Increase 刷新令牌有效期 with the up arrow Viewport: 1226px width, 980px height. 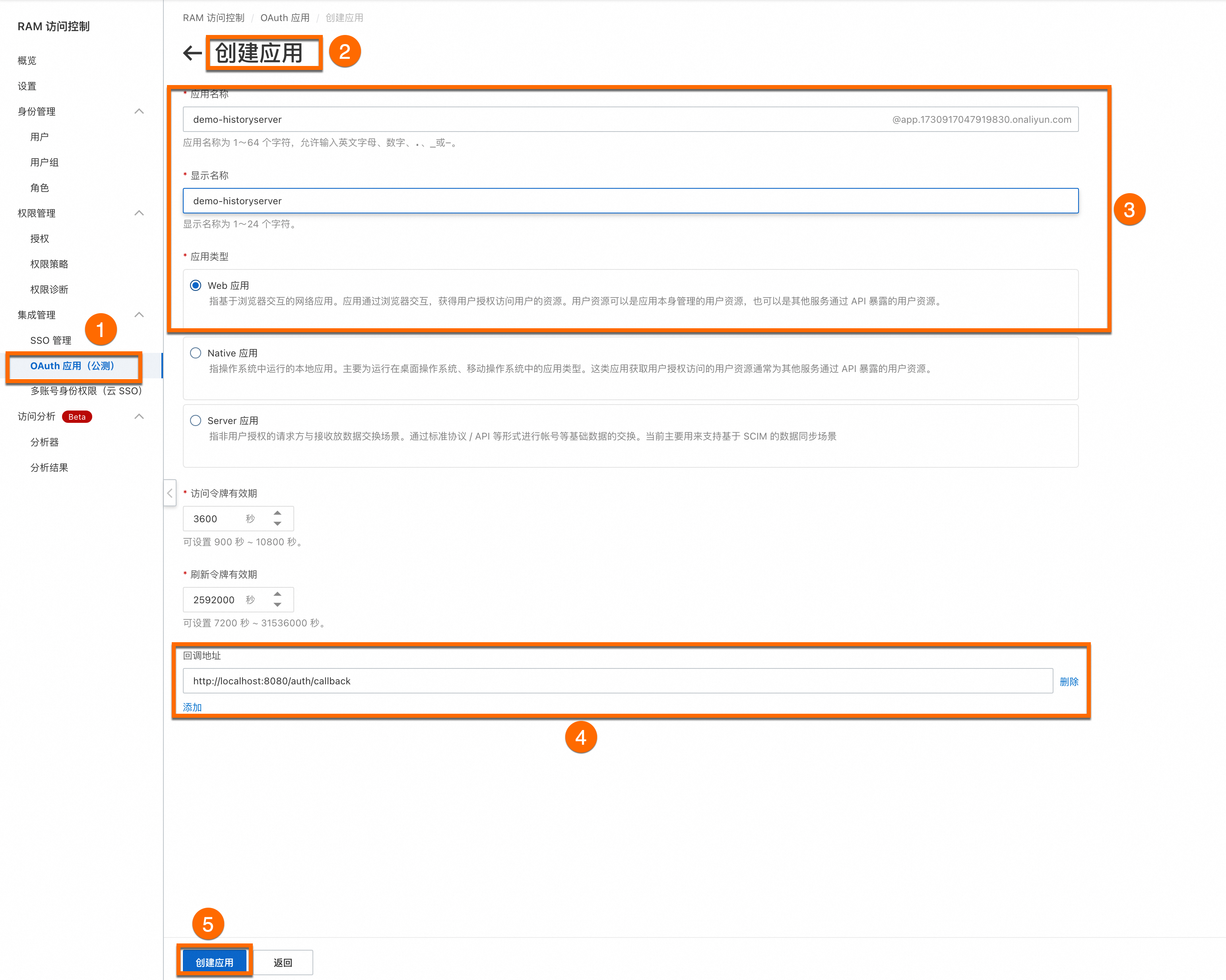277,594
